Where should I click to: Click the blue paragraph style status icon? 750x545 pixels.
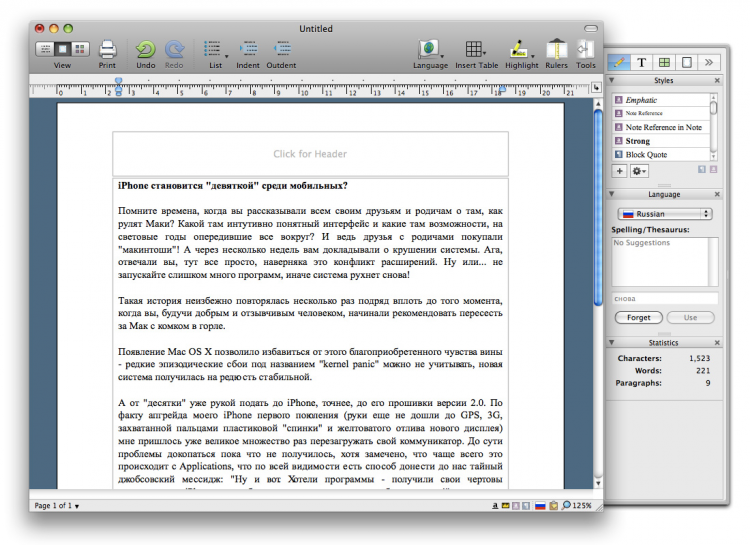(x=526, y=505)
